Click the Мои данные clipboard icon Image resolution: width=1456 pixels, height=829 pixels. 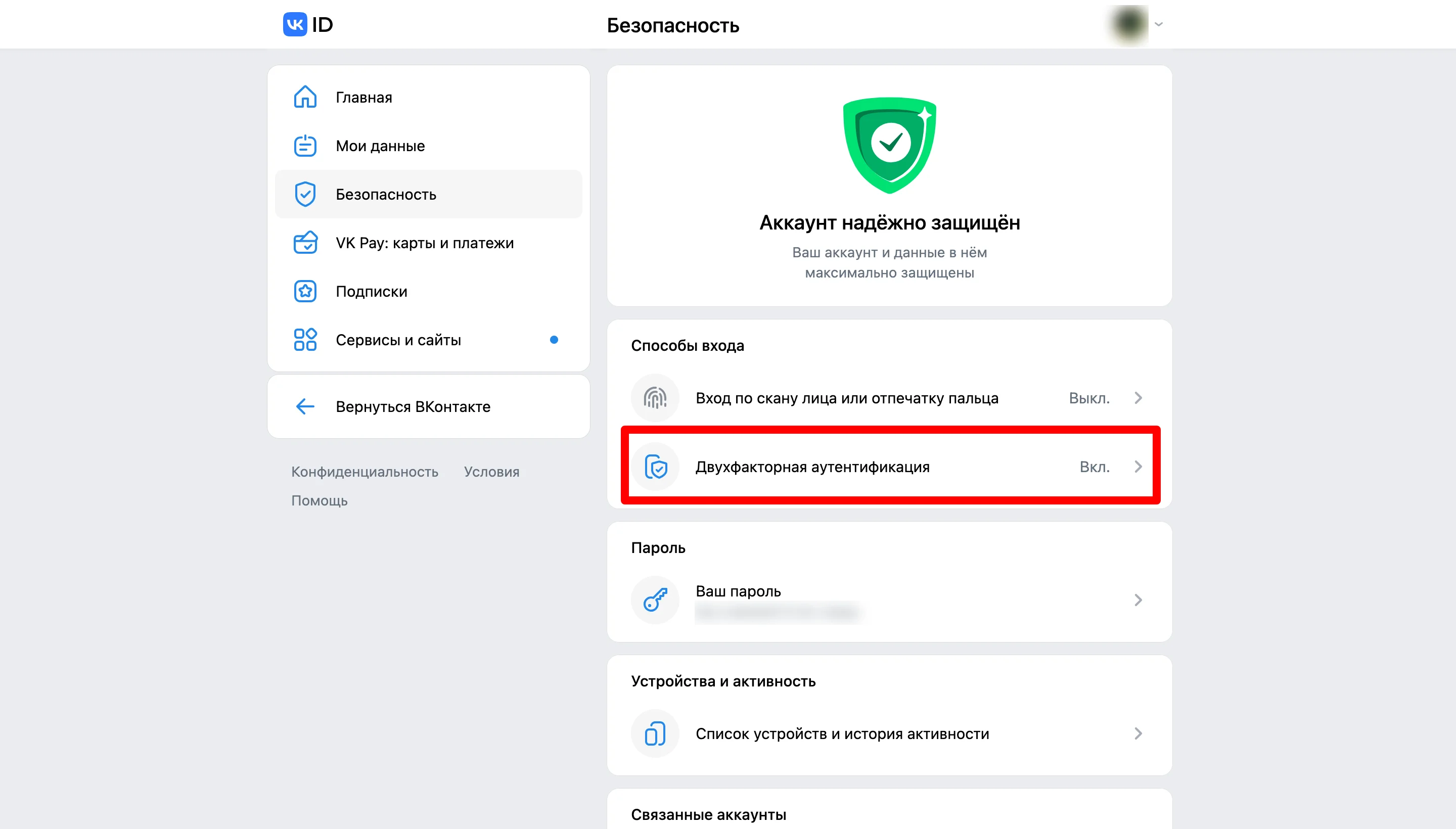(x=305, y=145)
